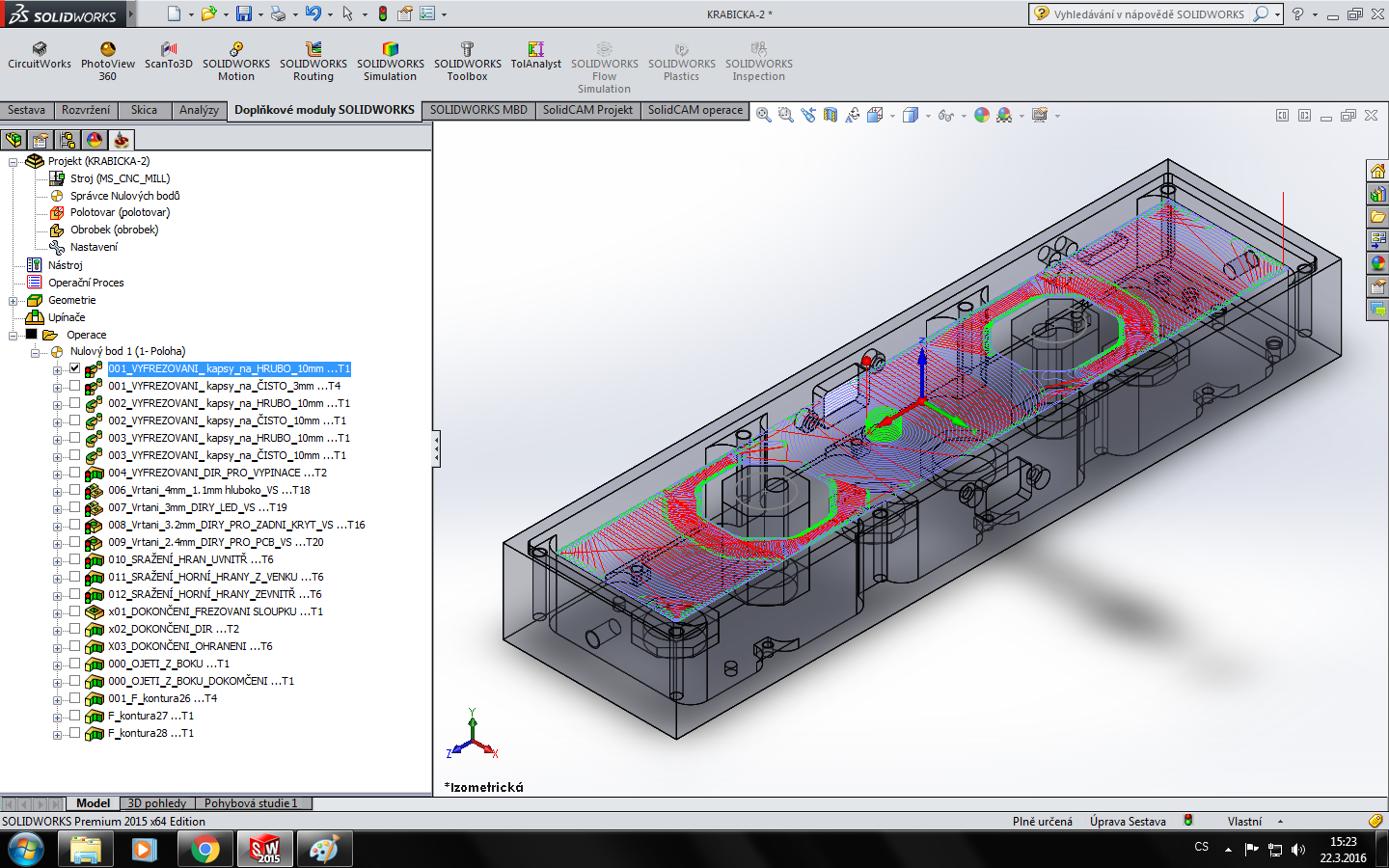Screen dimensions: 1389x868
Task: Open the Hide/Show Items dropdown arrow
Action: click(x=964, y=116)
